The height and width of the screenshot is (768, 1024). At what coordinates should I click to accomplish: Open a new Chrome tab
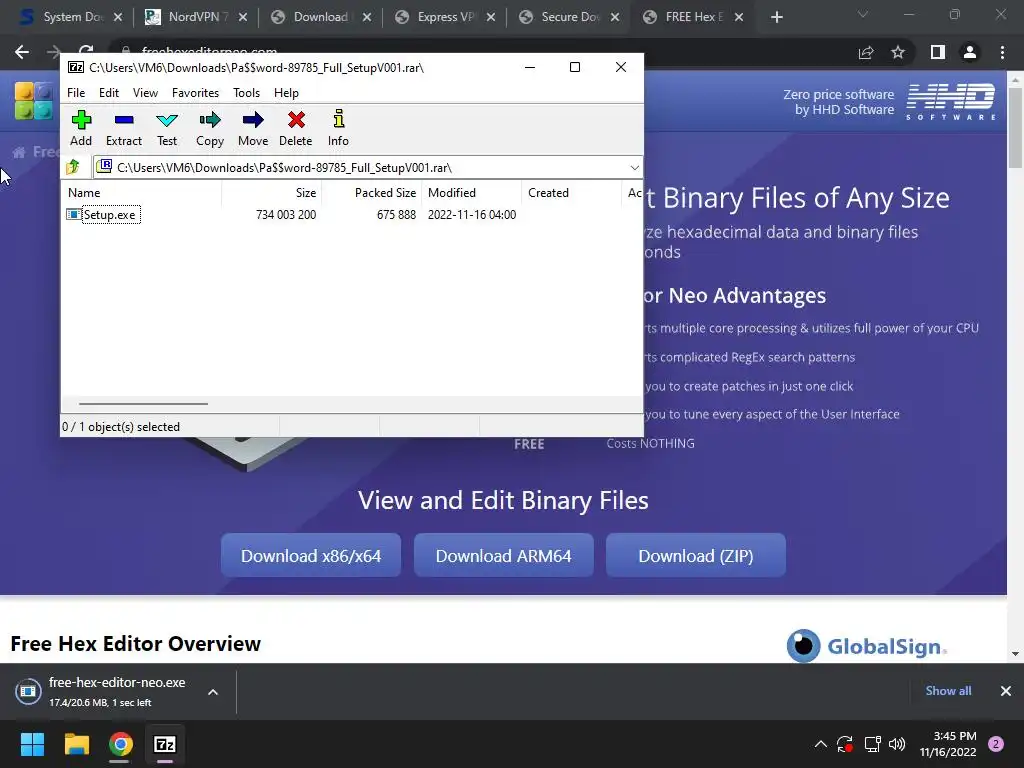[776, 17]
